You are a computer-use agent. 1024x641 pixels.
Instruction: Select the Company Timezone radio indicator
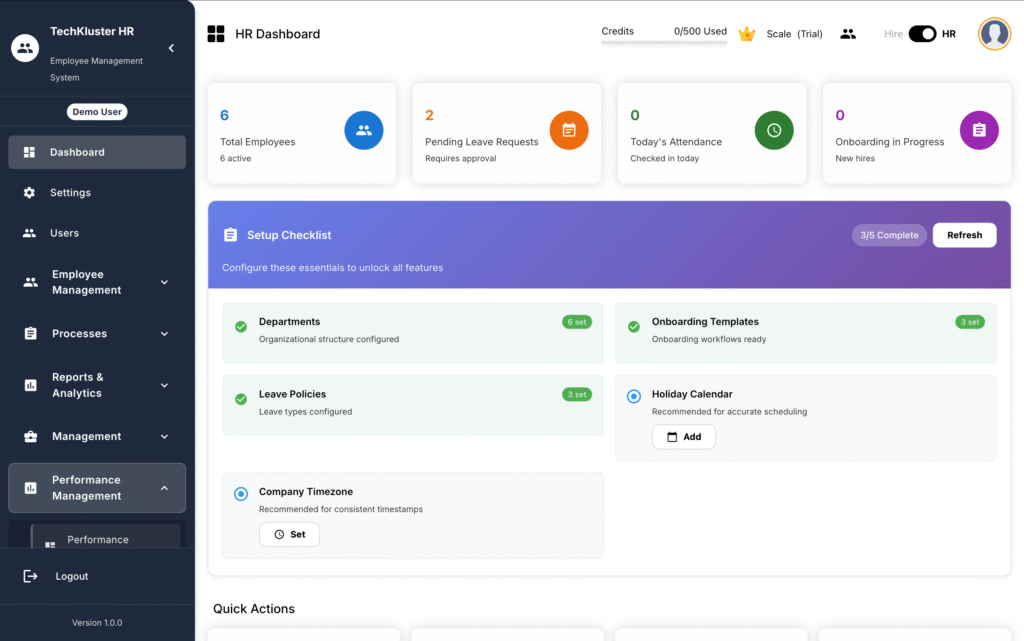pyautogui.click(x=241, y=494)
